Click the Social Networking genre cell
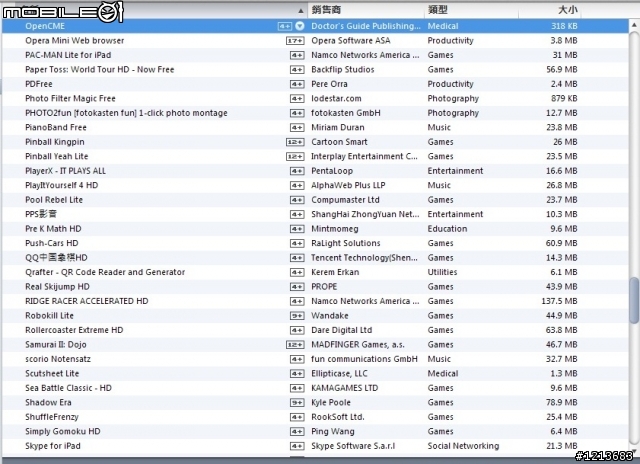The image size is (640, 464). 463,446
